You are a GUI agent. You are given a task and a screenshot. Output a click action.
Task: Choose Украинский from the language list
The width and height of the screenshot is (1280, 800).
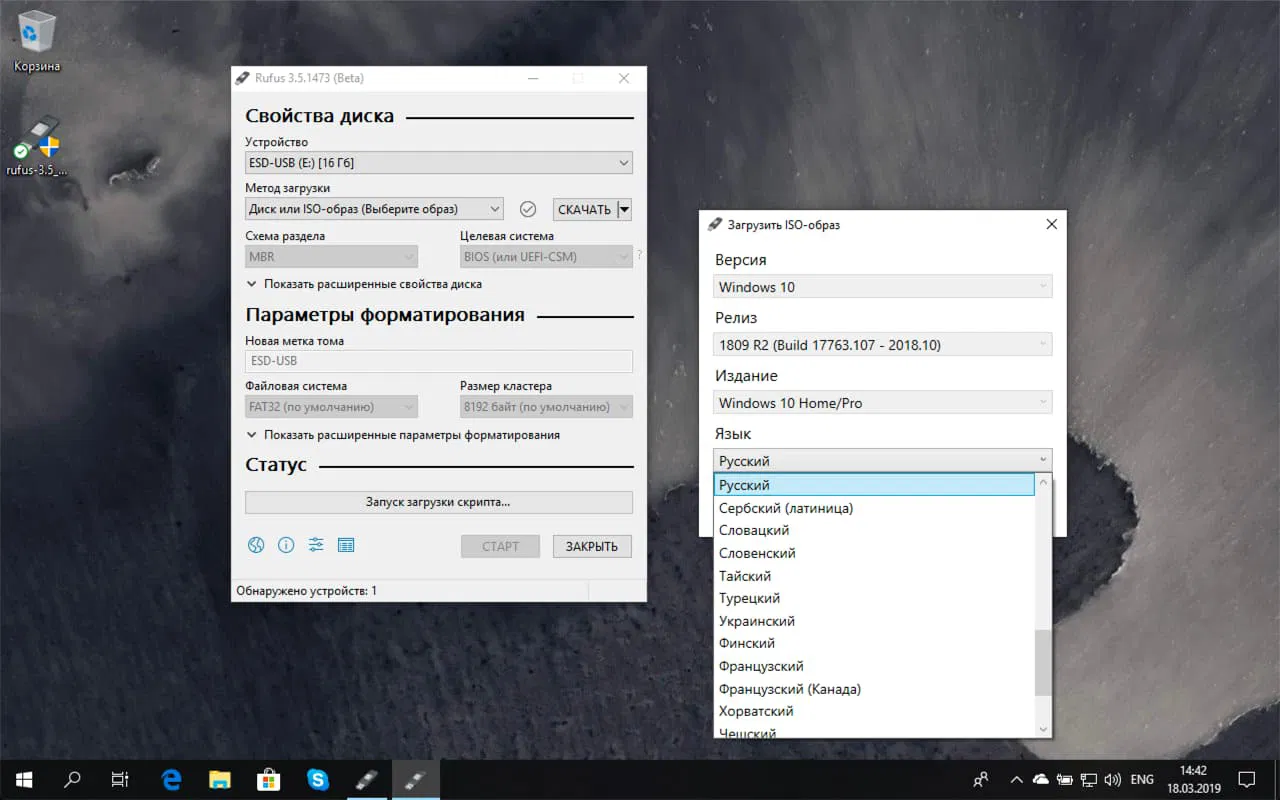874,621
